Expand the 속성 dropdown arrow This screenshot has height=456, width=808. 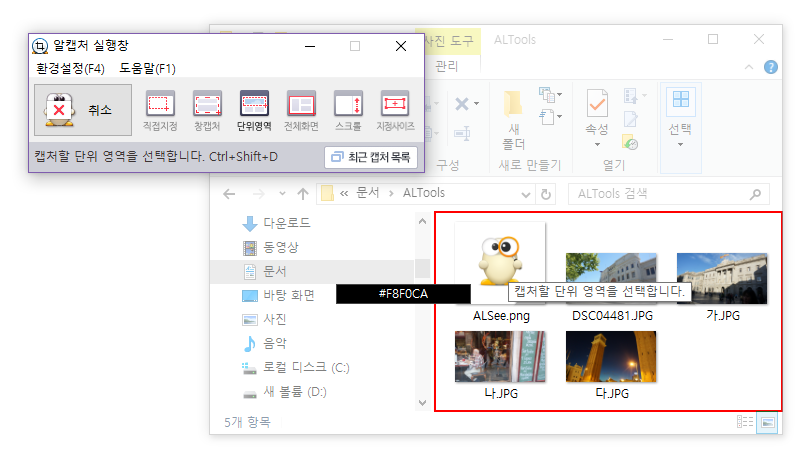pos(597,145)
